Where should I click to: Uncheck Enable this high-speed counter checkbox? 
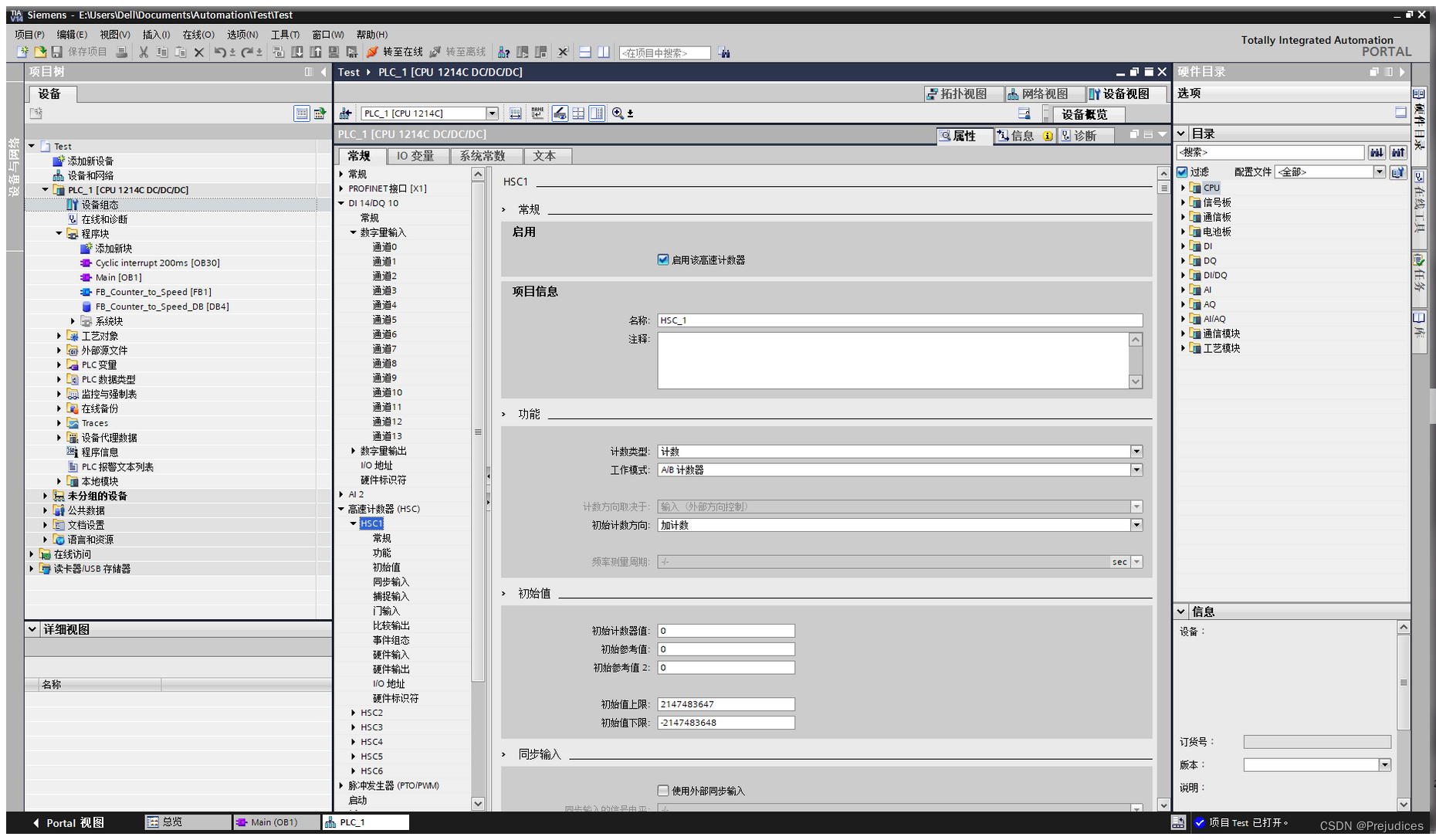pyautogui.click(x=663, y=259)
